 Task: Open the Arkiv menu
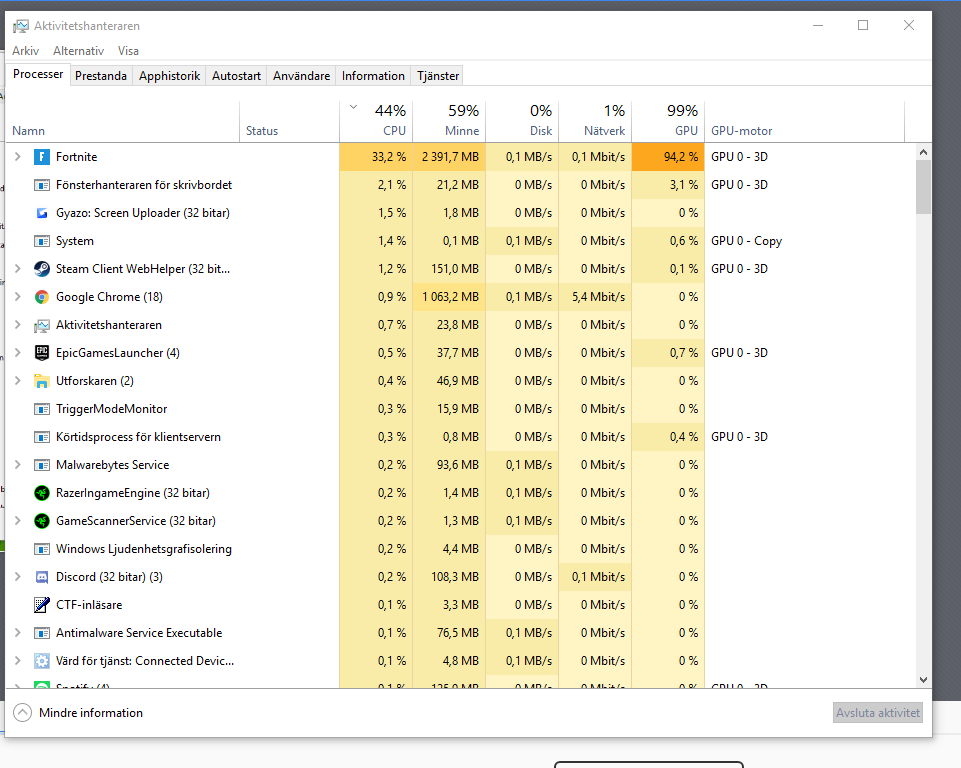[25, 51]
